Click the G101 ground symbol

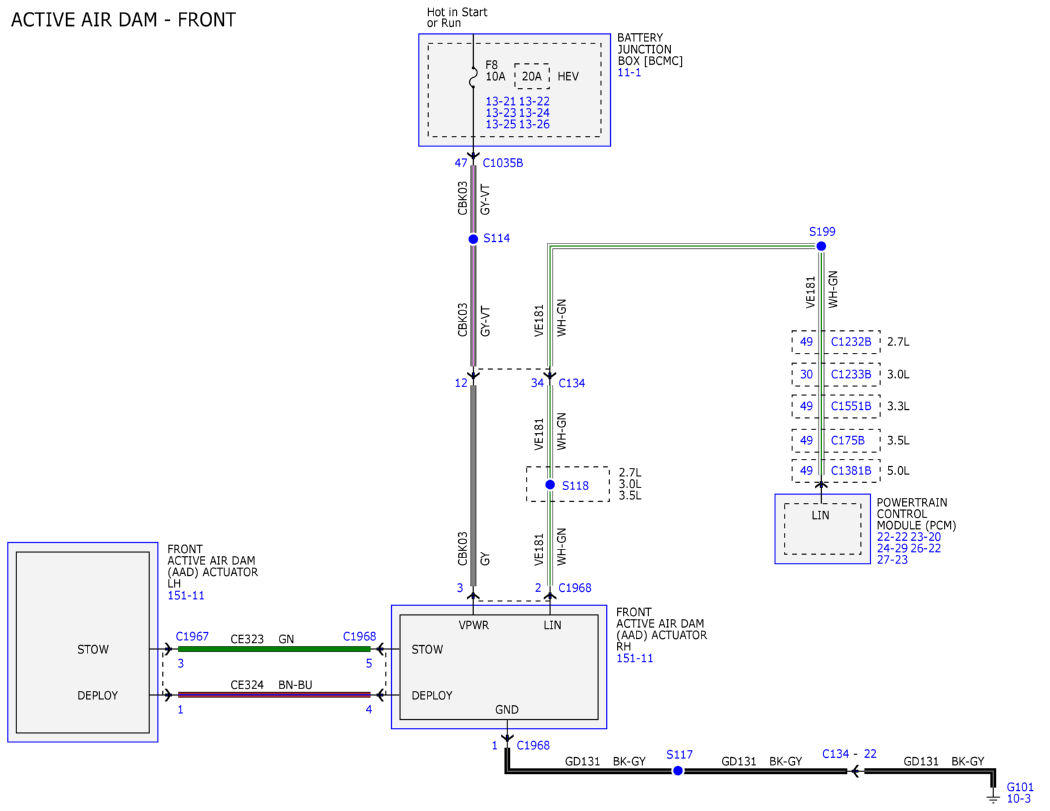point(993,795)
